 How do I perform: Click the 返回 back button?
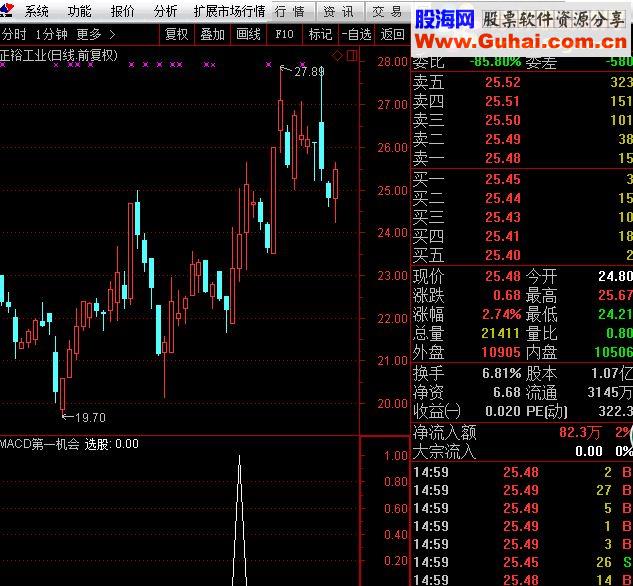(x=392, y=35)
